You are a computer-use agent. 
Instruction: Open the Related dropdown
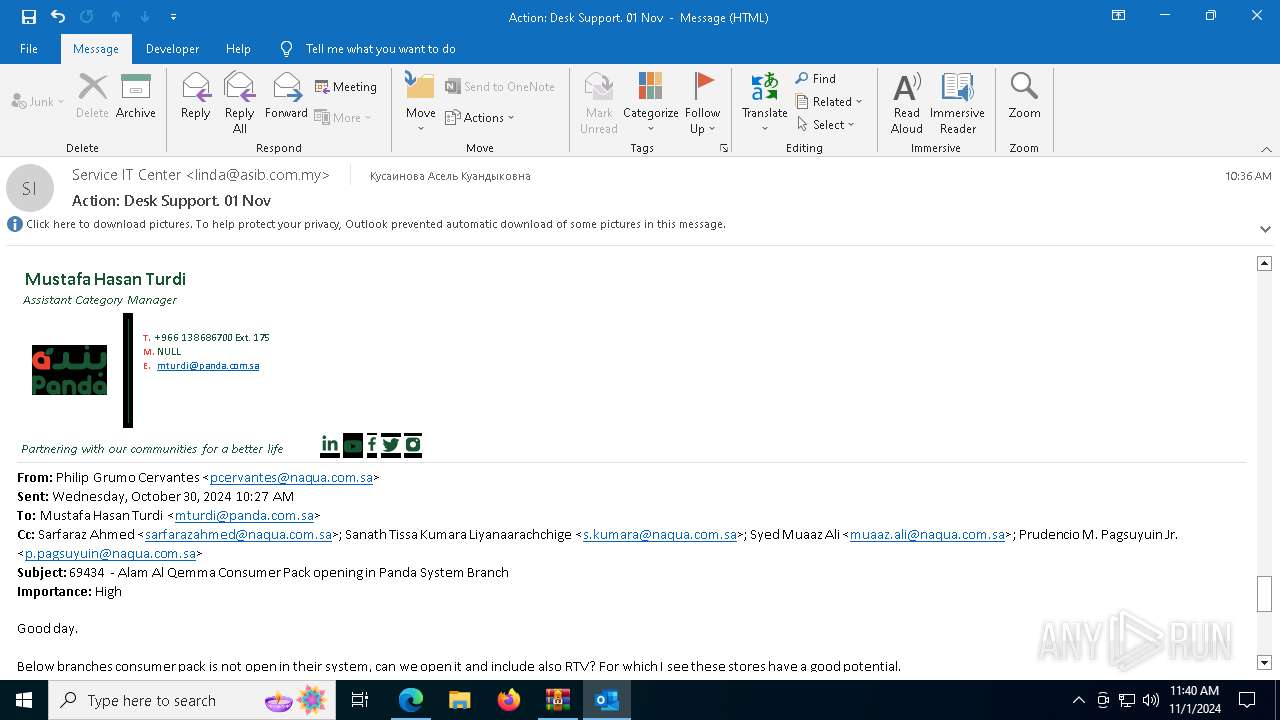[829, 101]
